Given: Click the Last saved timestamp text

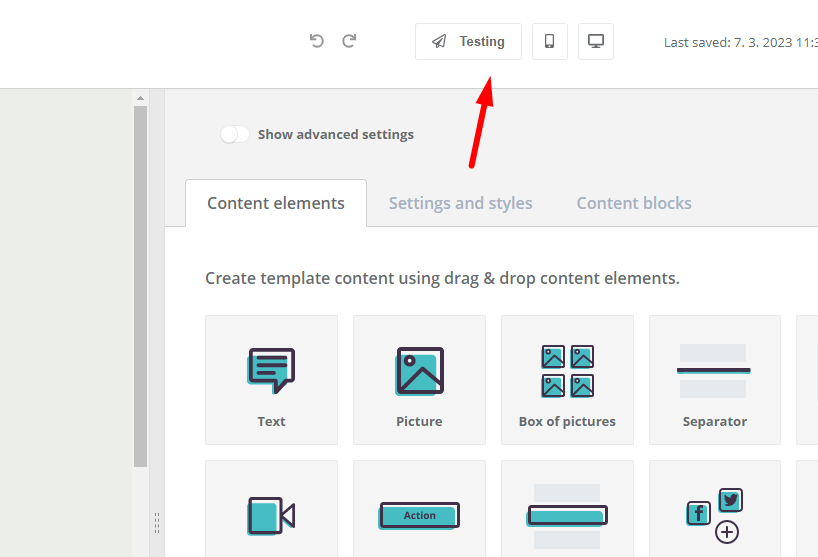Looking at the screenshot, I should coord(741,42).
